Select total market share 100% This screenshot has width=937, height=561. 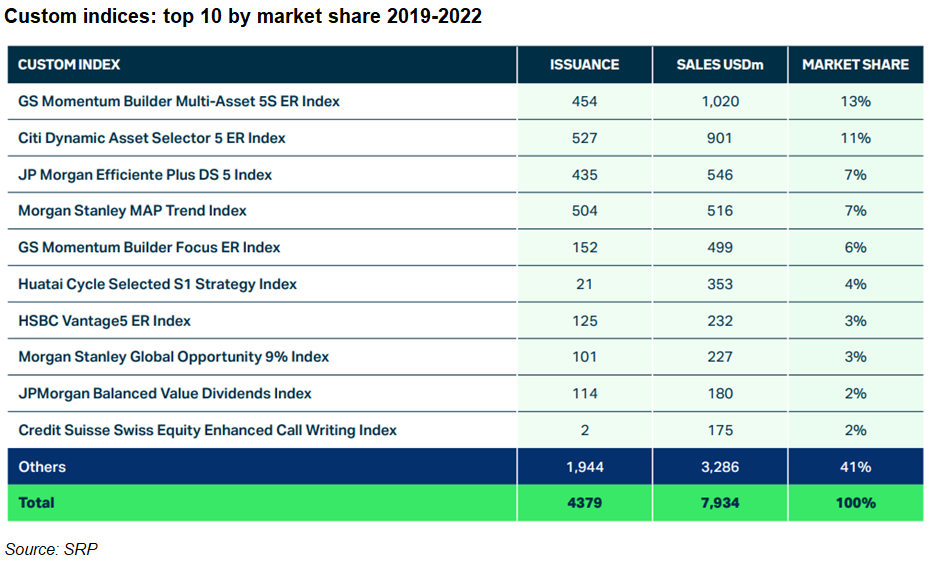pos(855,503)
